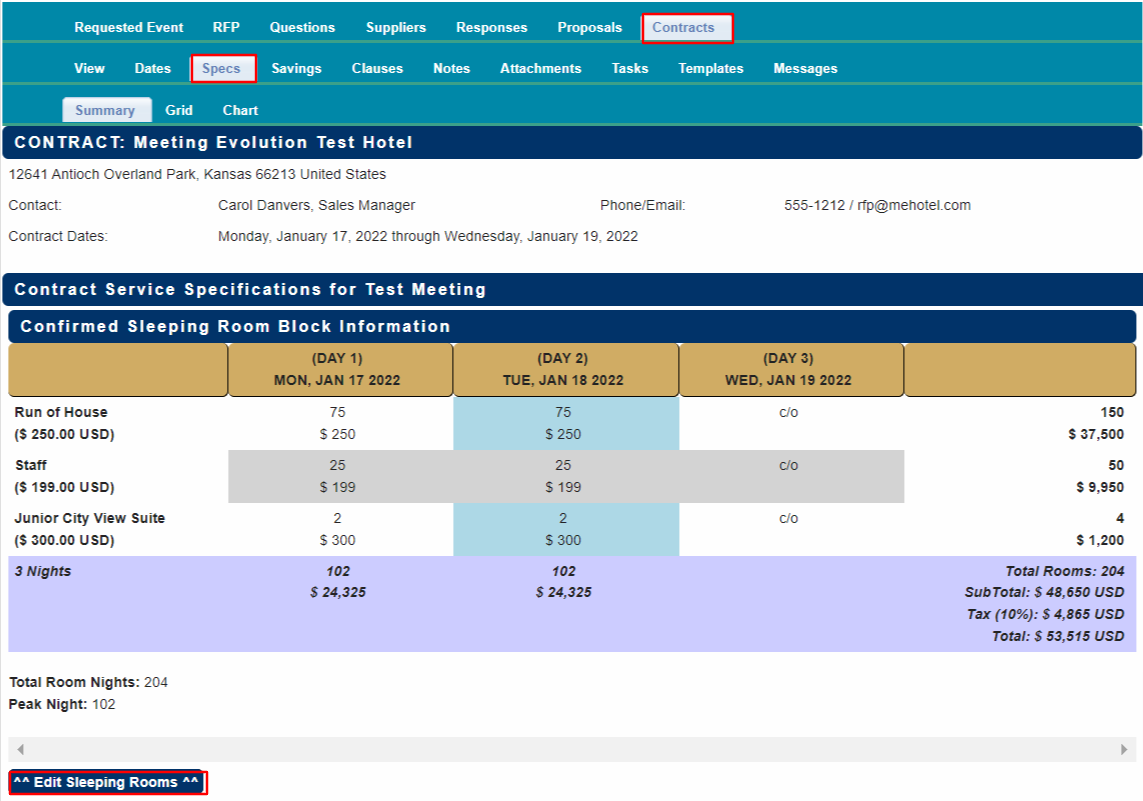Go to the RFP tab
Screen dimensions: 1143x801
[x=226, y=28]
